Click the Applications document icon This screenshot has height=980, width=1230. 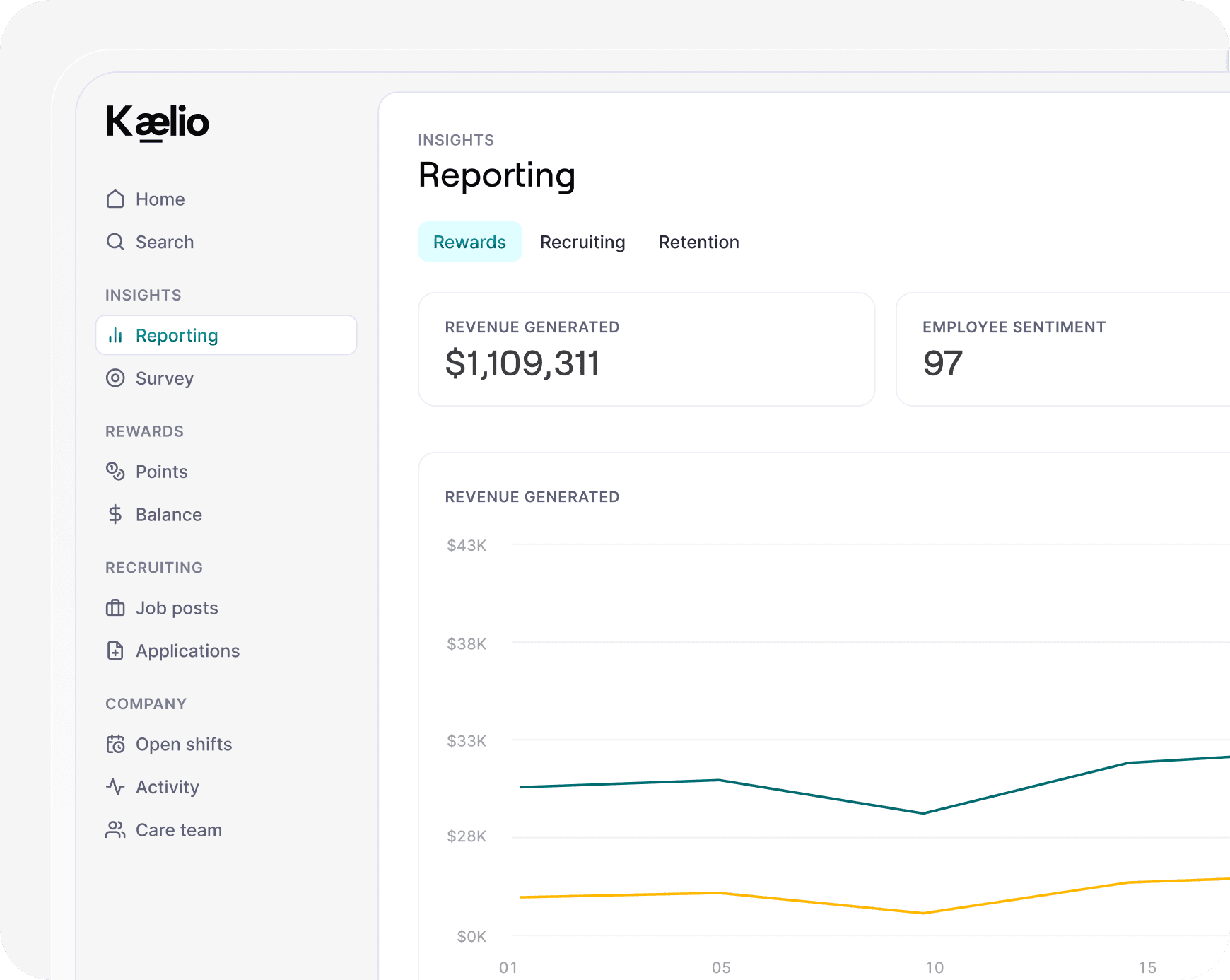[x=115, y=651]
